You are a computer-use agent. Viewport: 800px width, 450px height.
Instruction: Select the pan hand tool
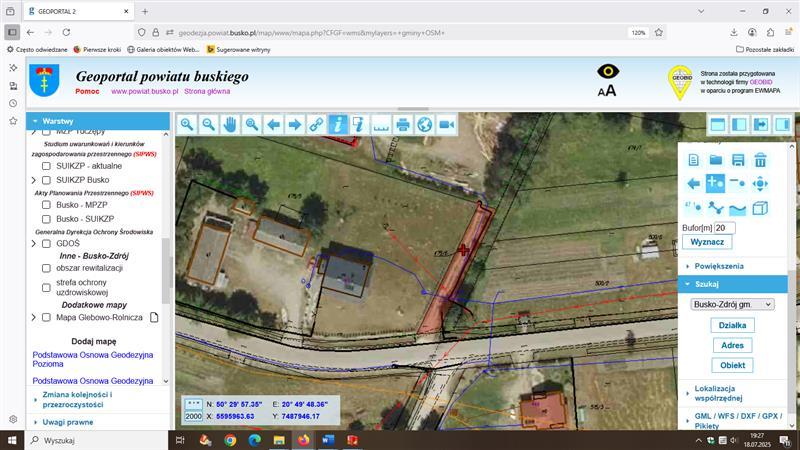pyautogui.click(x=230, y=124)
